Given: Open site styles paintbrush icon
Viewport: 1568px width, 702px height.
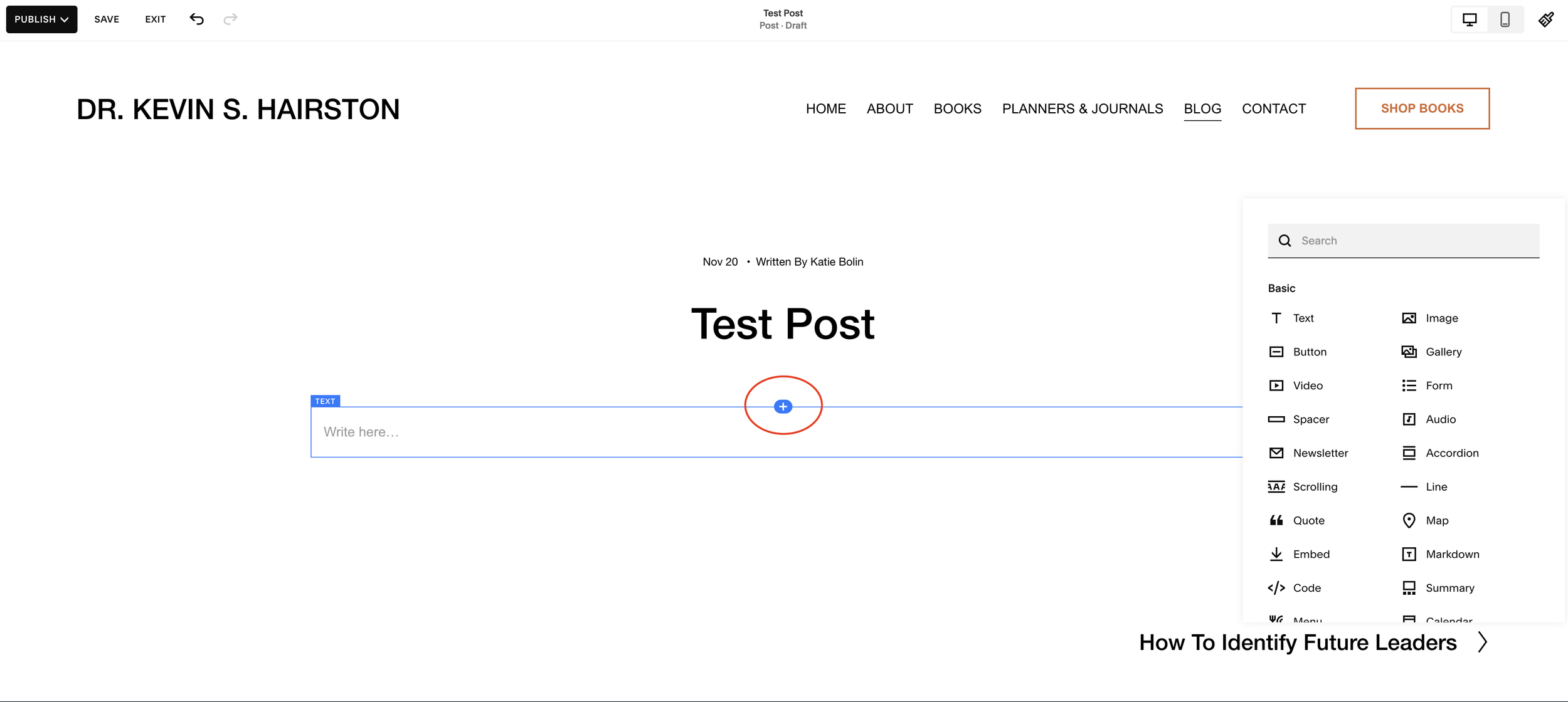Looking at the screenshot, I should point(1546,19).
